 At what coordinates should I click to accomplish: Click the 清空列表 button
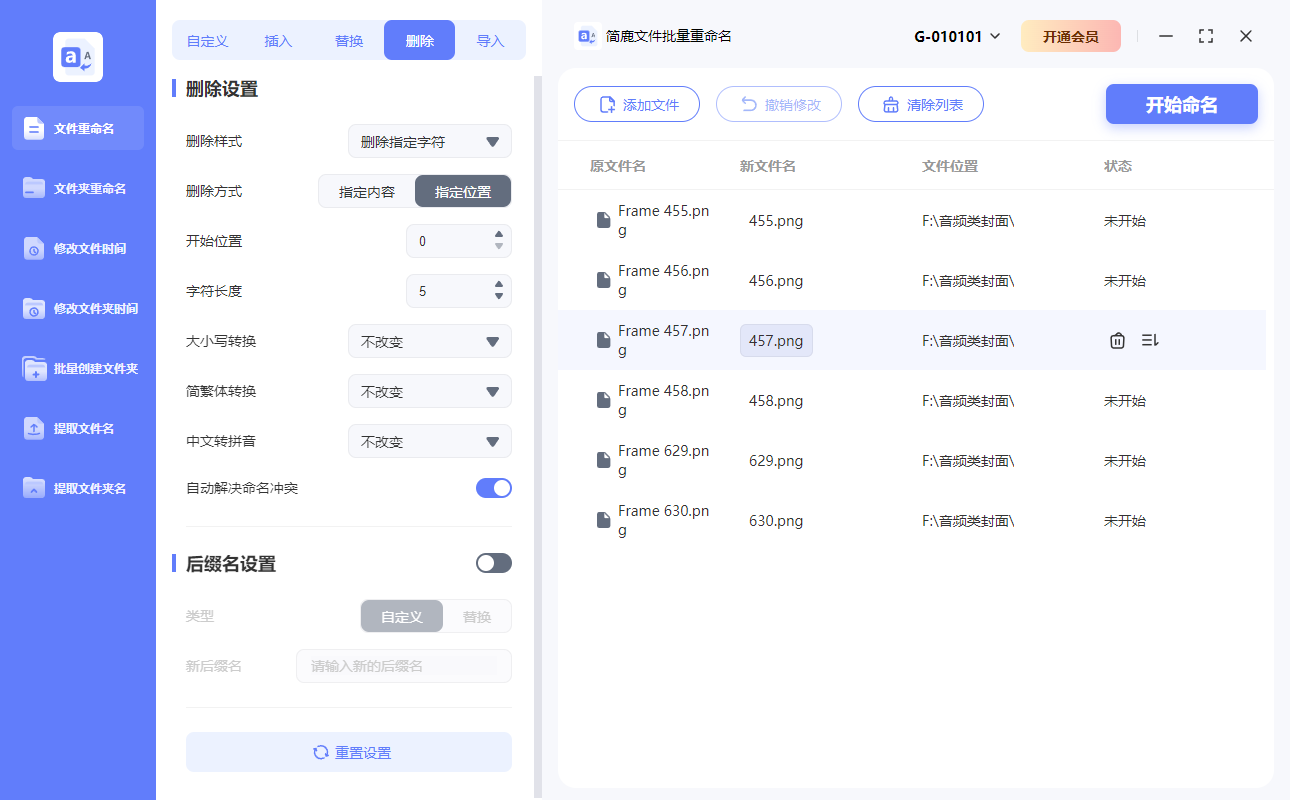pos(920,104)
